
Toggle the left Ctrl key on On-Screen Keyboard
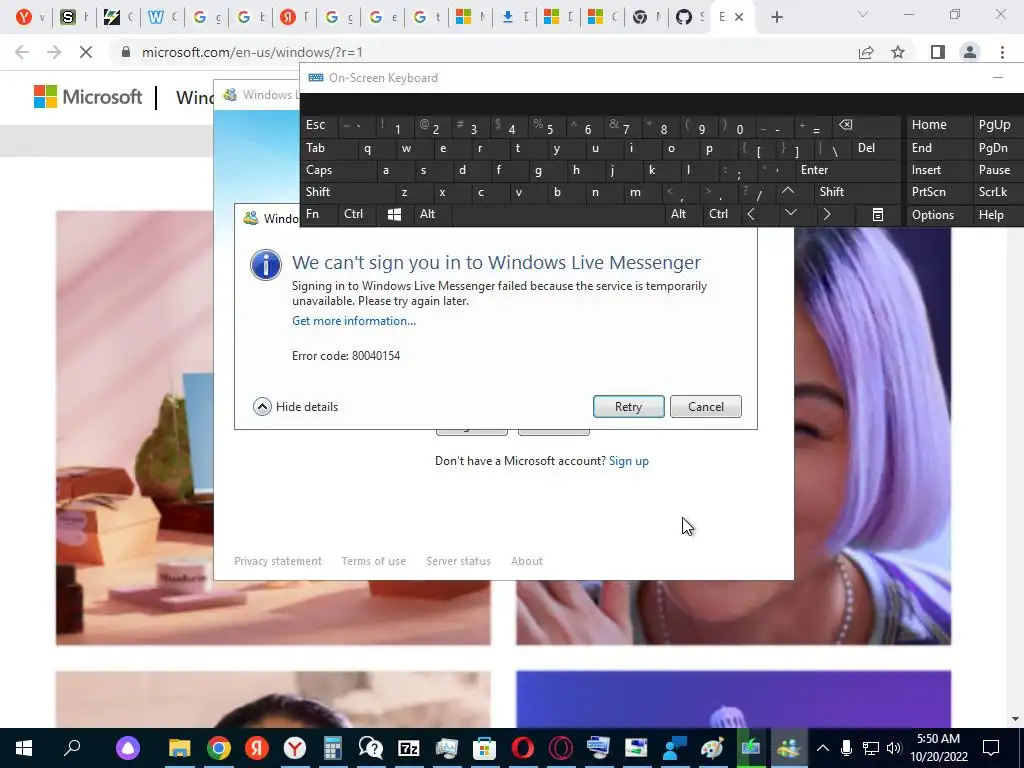point(357,214)
